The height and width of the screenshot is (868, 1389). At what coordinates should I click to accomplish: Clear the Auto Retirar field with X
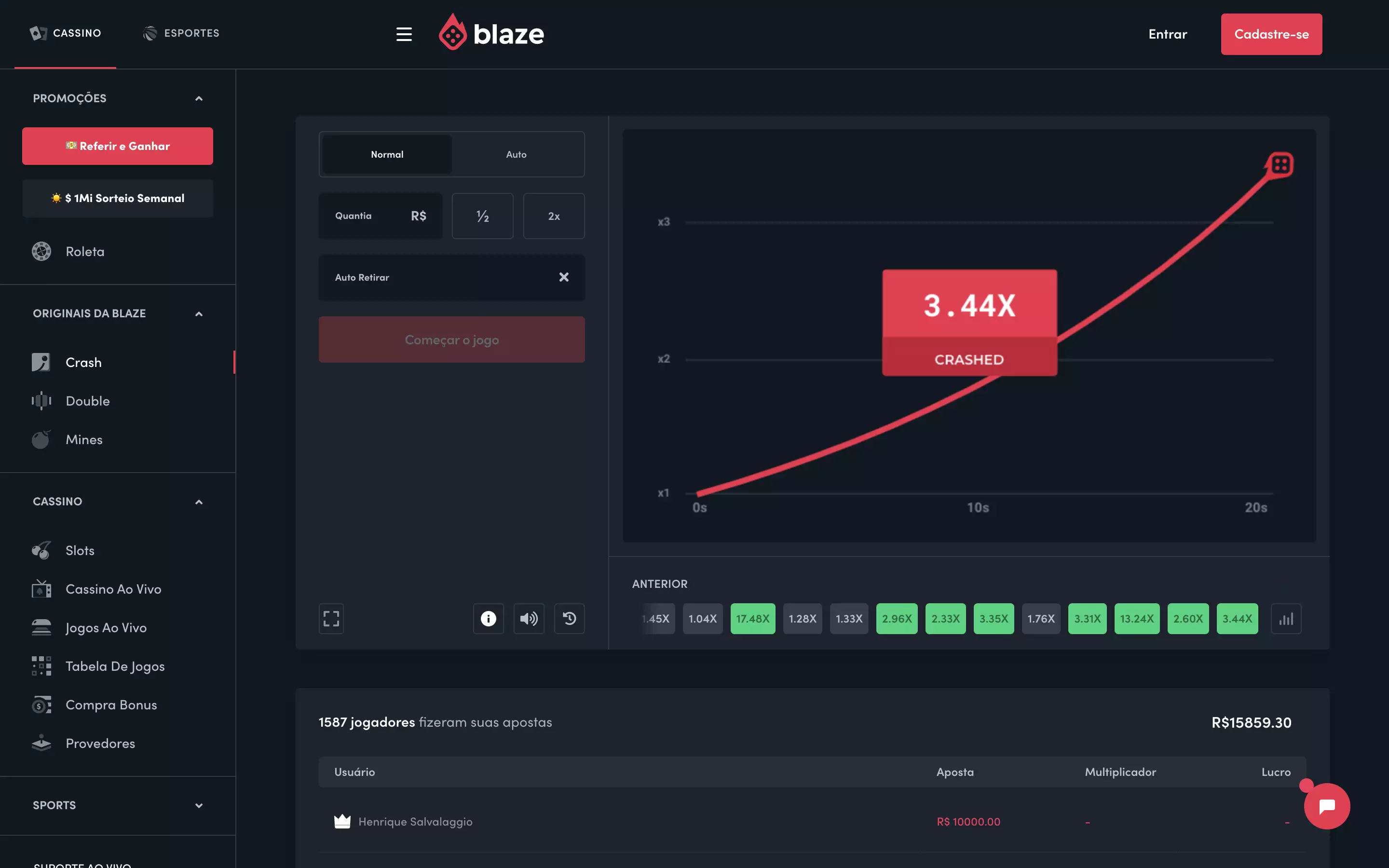click(x=564, y=277)
